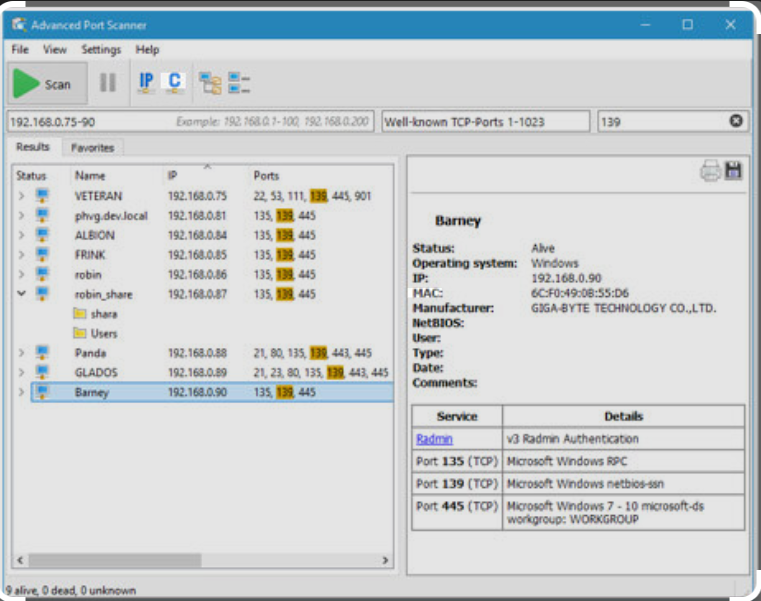Expand the VETERAN host row
The height and width of the screenshot is (601, 761).
pyautogui.click(x=21, y=196)
